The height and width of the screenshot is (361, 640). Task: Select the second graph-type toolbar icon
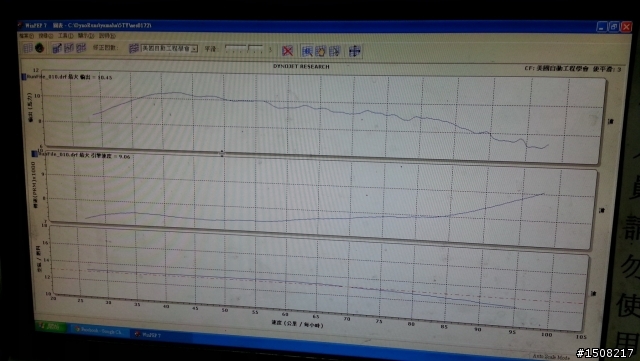pos(69,48)
